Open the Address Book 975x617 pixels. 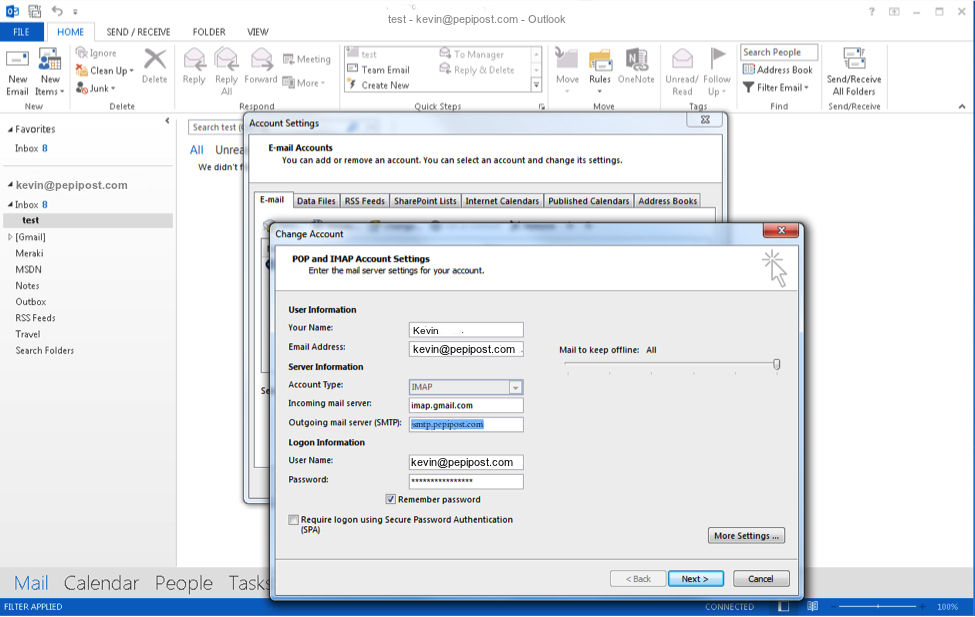778,70
